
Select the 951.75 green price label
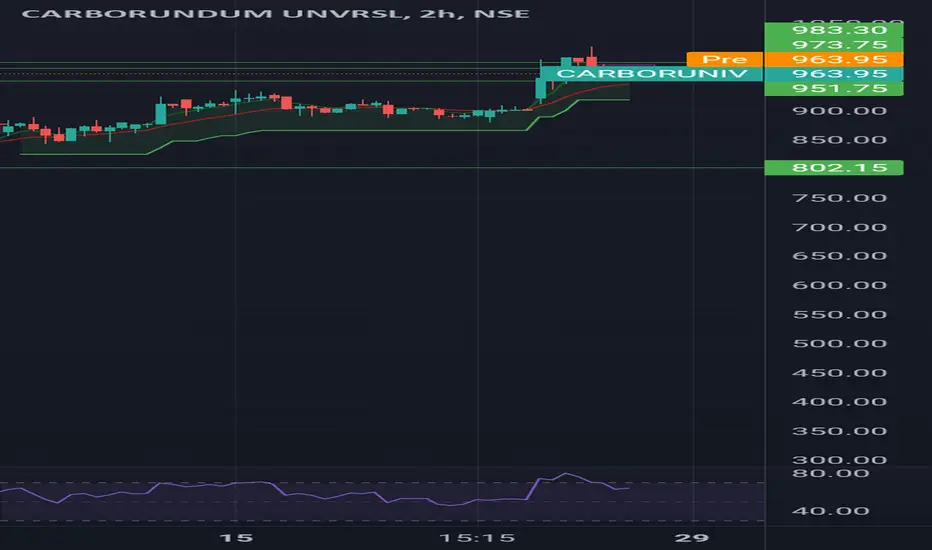(833, 88)
